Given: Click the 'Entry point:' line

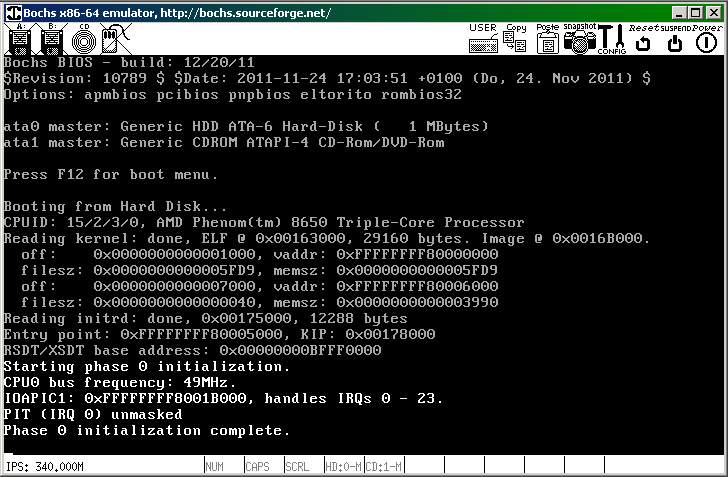Looking at the screenshot, I should pyautogui.click(x=220, y=334).
